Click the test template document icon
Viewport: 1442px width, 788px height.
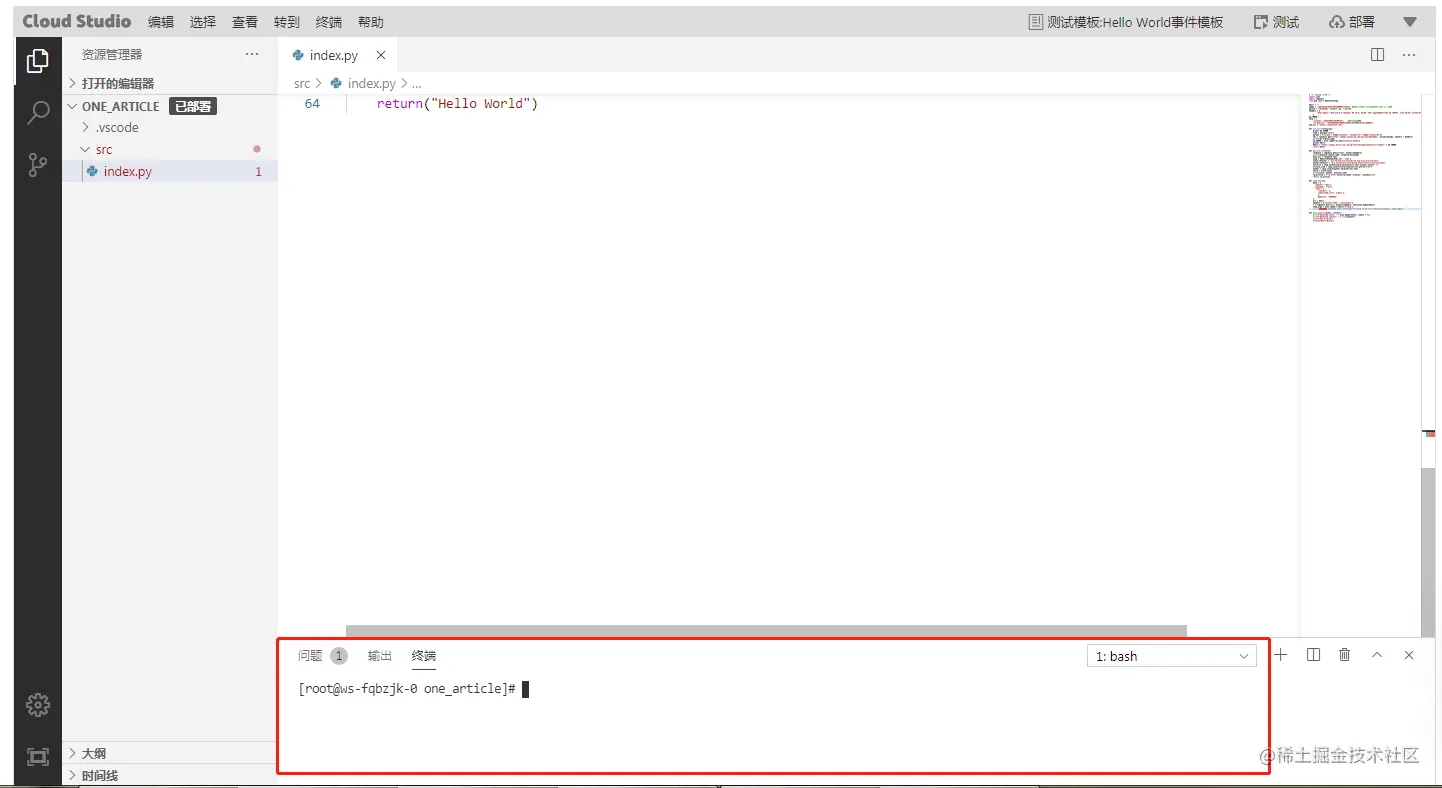point(1035,22)
